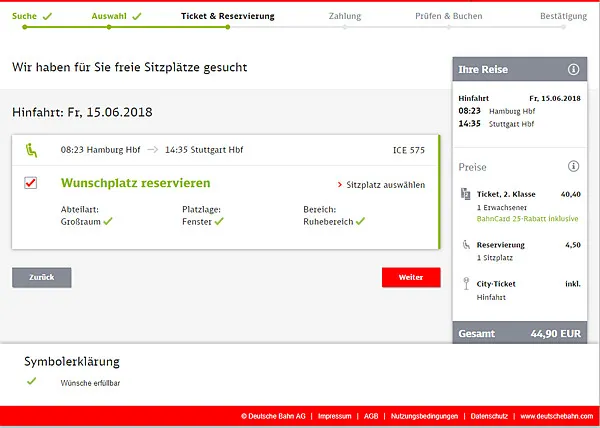Open the Sitzplatz auswählen link
Screen dimensions: 600x428
click(385, 185)
